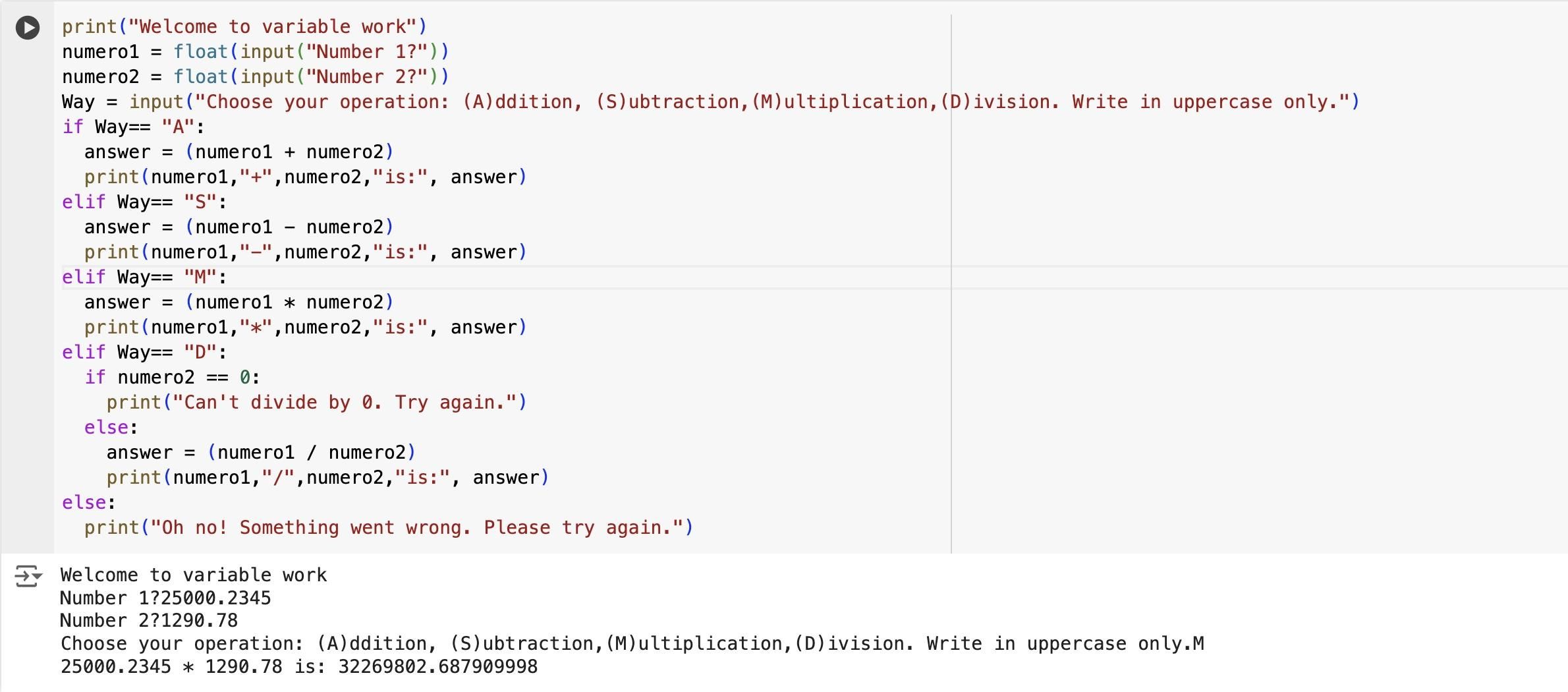Click the 'if numero2 == 0' condition line

click(172, 378)
